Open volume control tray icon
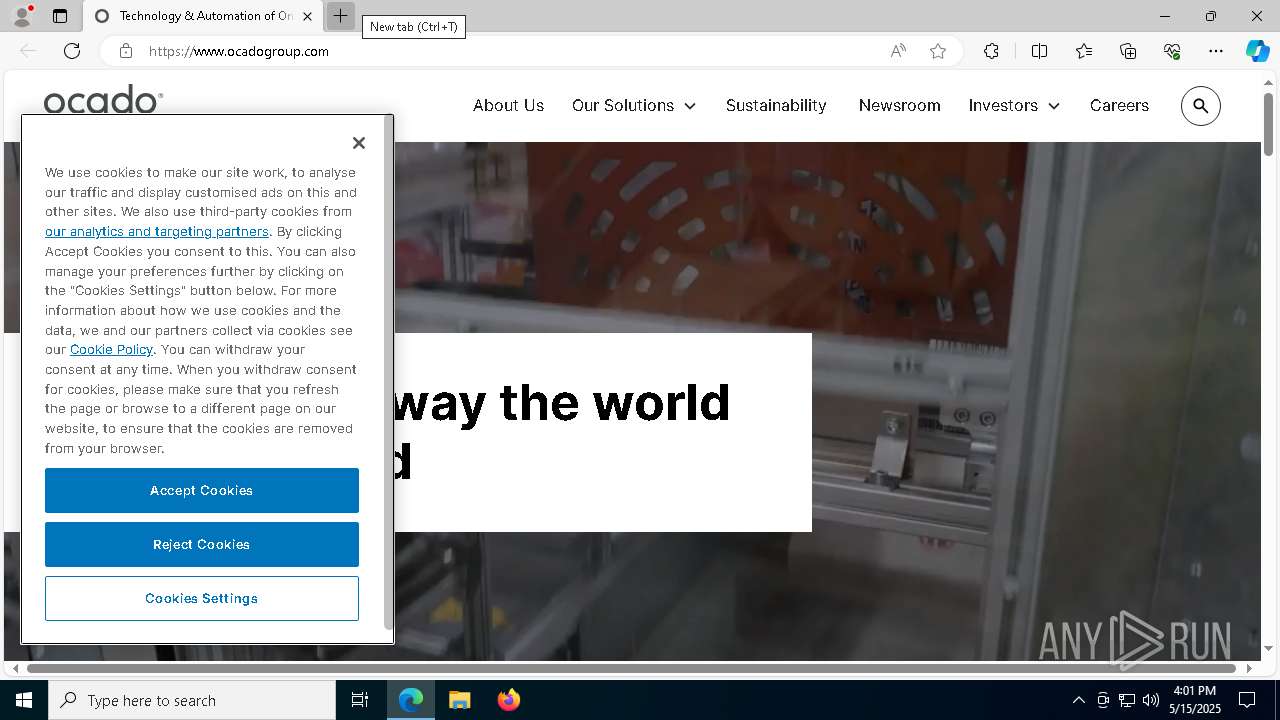The width and height of the screenshot is (1280, 720). [x=1151, y=700]
